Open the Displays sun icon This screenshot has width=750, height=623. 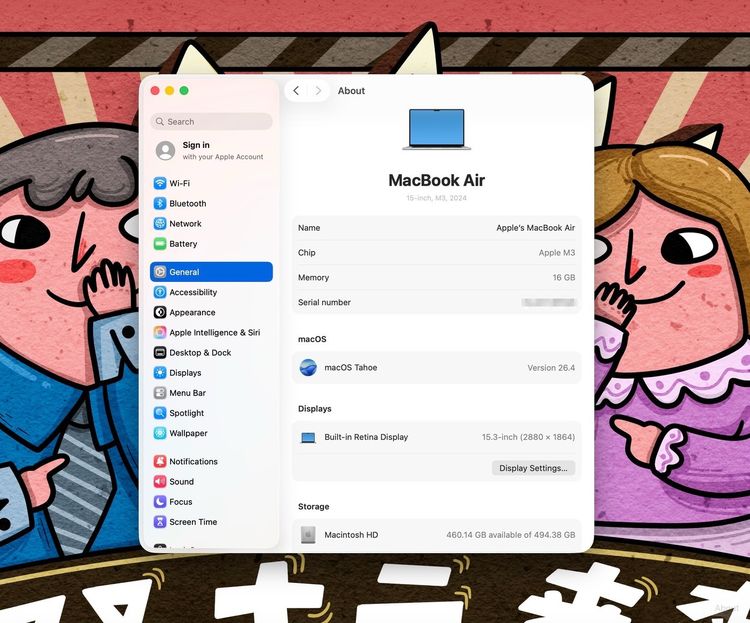pos(160,373)
